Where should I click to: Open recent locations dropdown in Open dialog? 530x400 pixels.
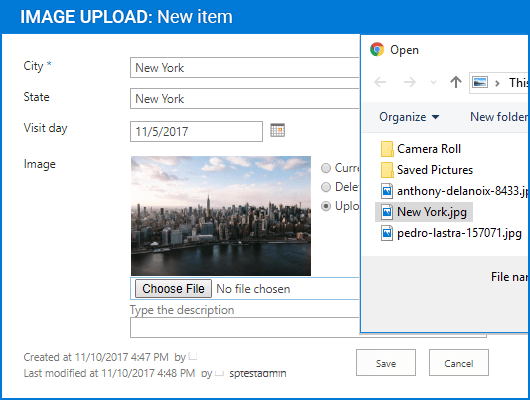pos(433,82)
